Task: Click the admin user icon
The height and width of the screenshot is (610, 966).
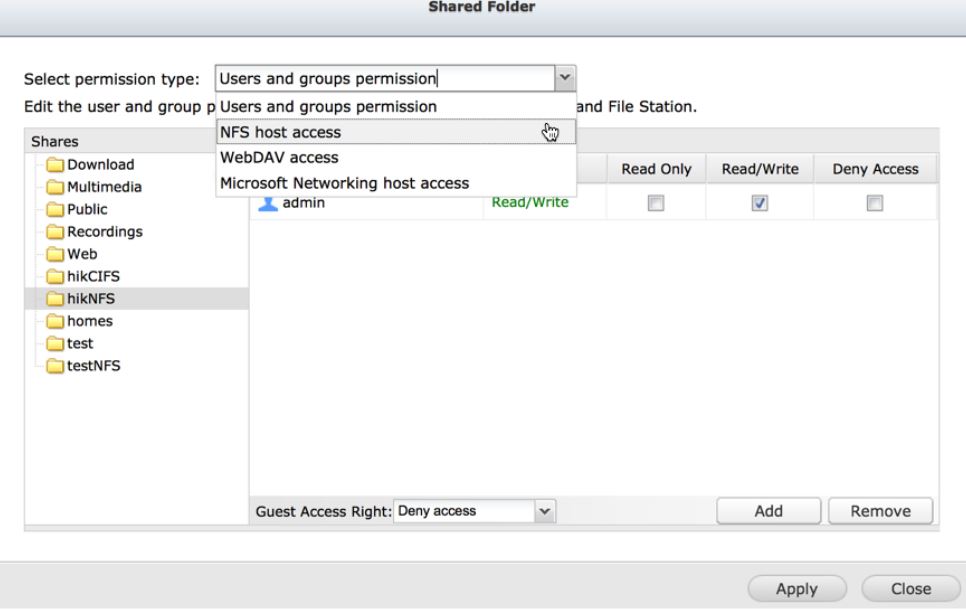Action: tap(267, 203)
